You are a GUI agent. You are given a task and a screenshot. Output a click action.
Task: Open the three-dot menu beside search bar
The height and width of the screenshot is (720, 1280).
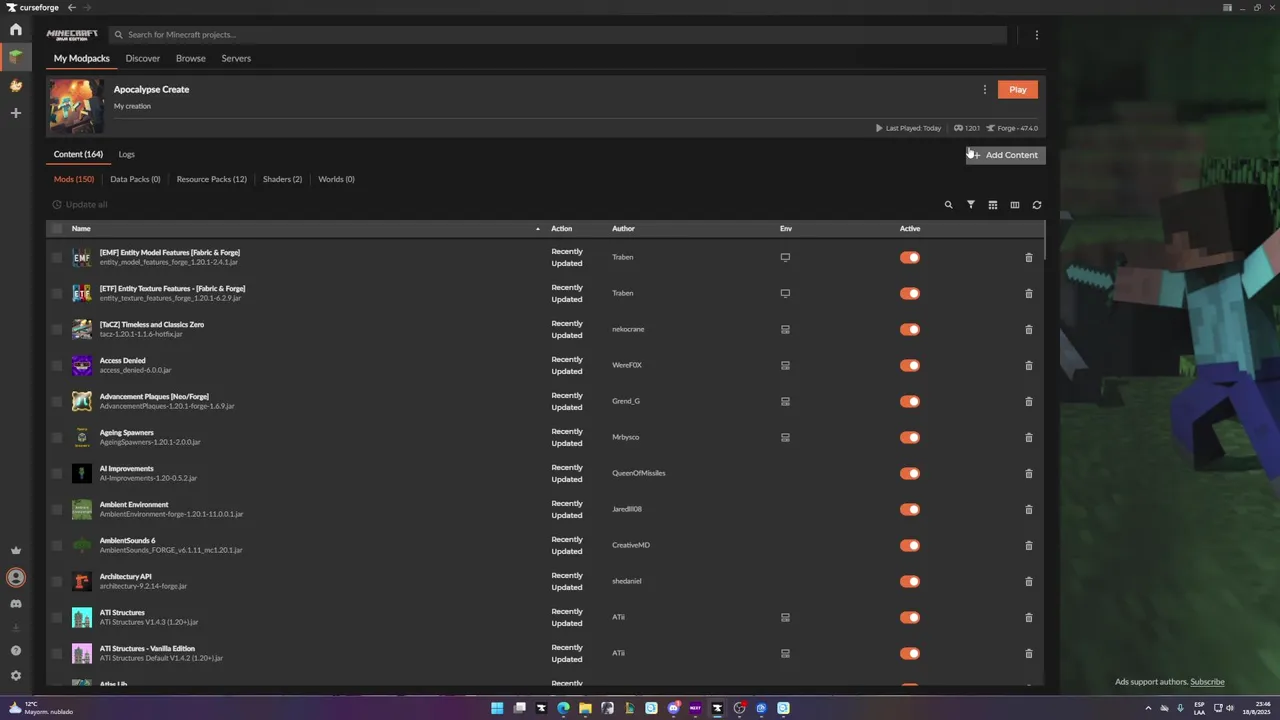click(x=1036, y=35)
